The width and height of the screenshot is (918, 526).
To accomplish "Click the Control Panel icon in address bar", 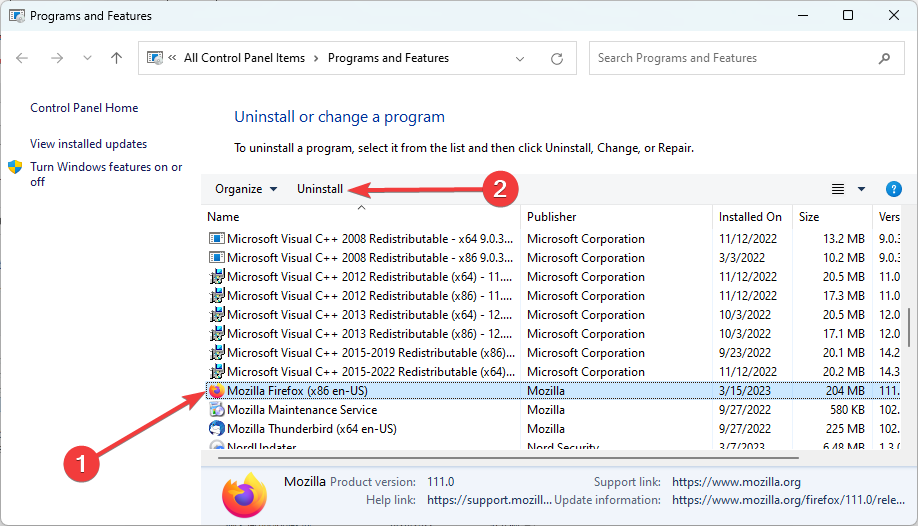I will tap(155, 58).
